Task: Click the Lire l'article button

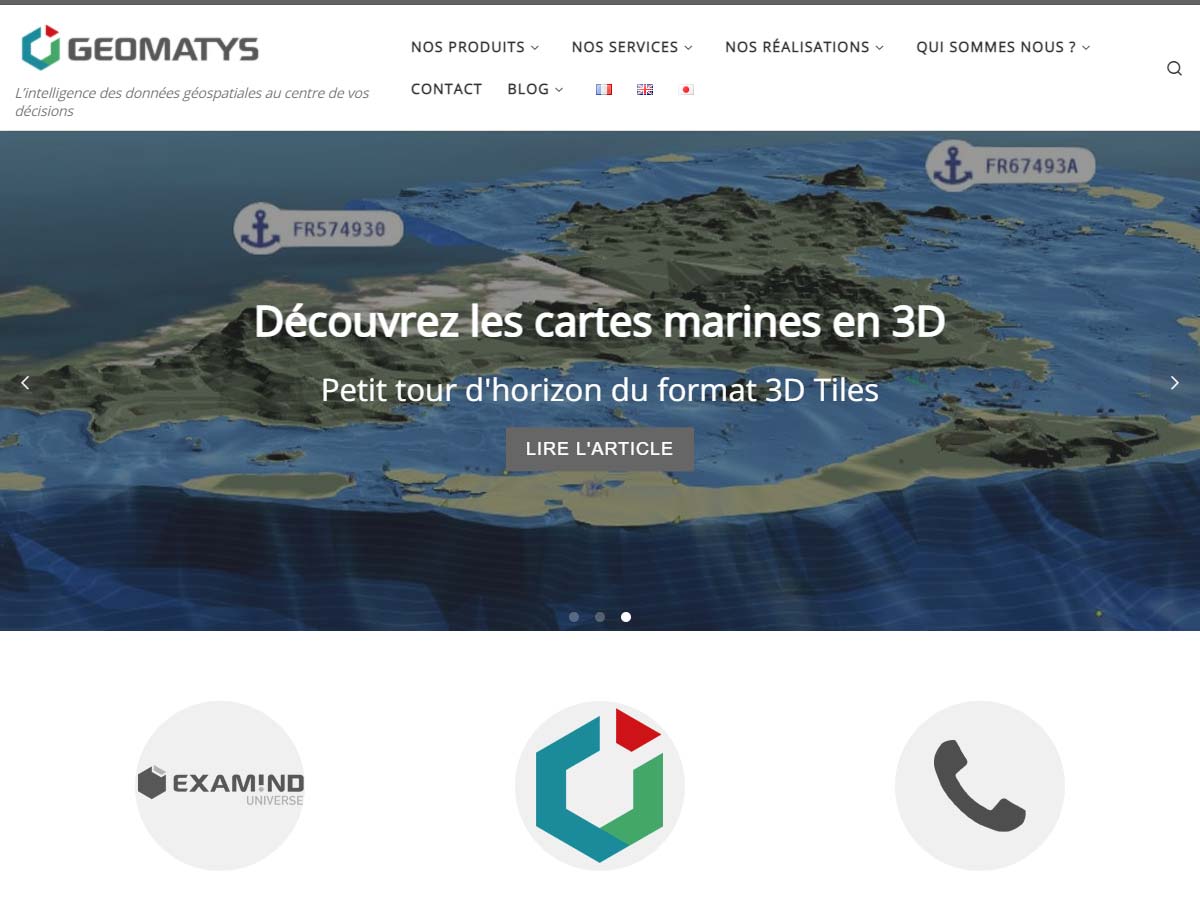Action: click(x=600, y=449)
